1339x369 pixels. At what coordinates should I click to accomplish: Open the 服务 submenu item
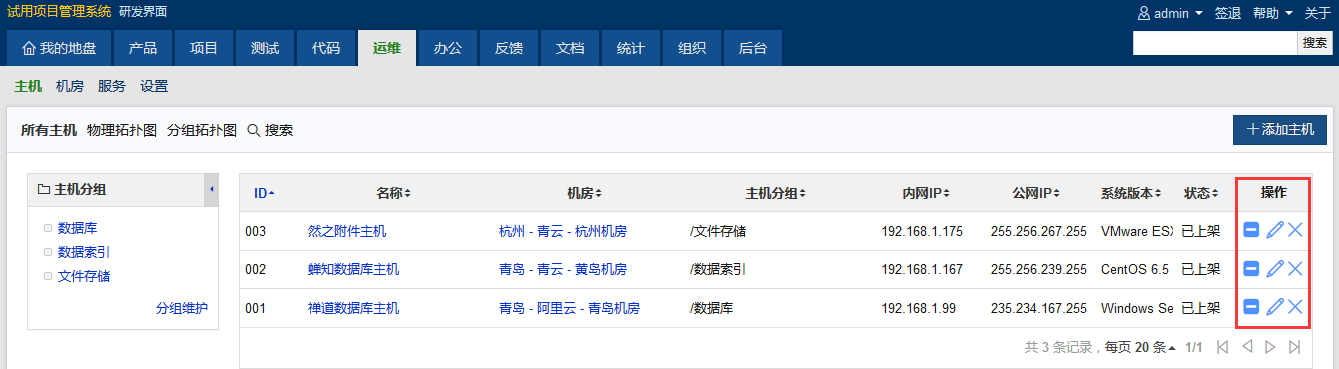pos(112,86)
